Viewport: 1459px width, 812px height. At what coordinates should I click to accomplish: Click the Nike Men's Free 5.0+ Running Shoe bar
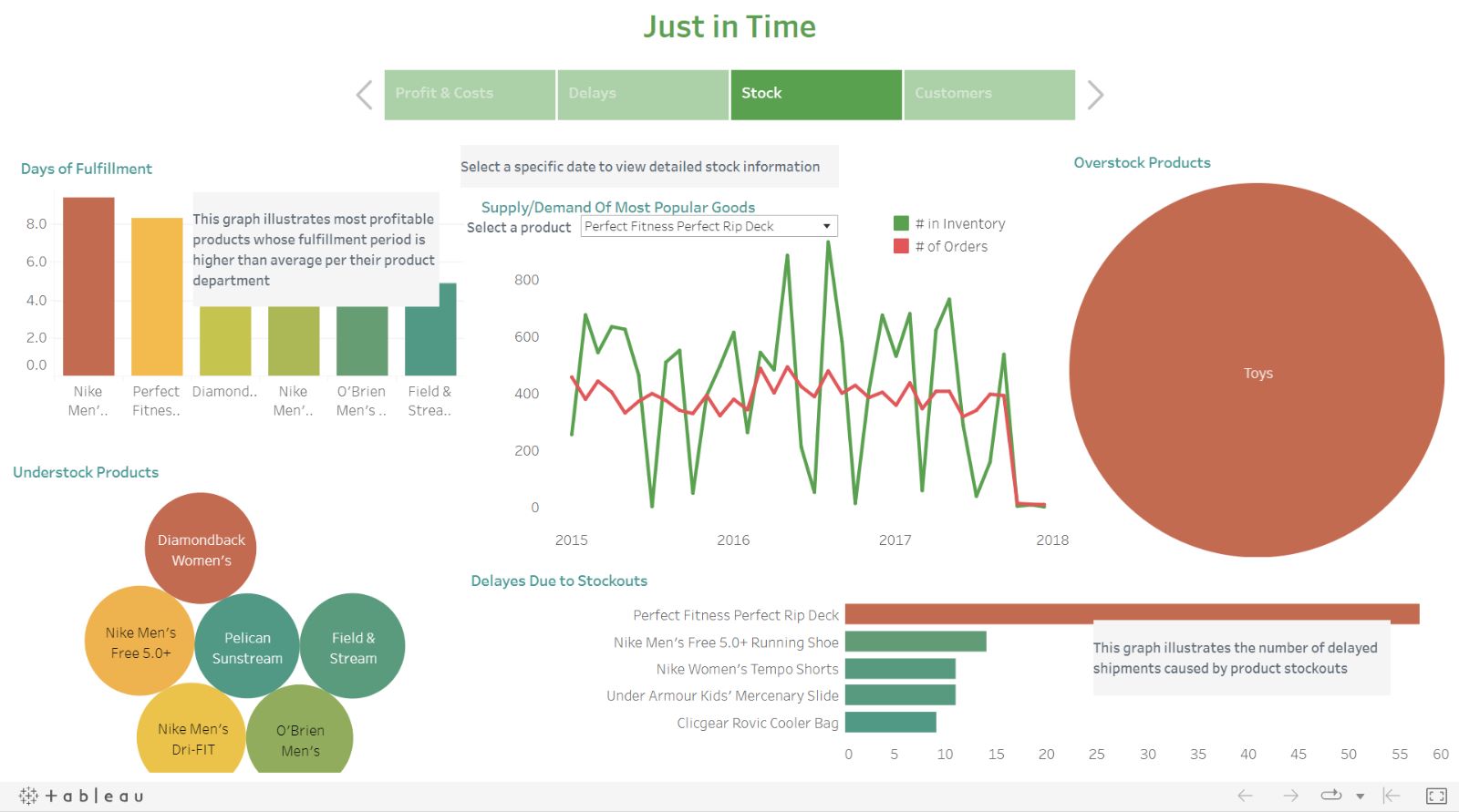click(916, 642)
